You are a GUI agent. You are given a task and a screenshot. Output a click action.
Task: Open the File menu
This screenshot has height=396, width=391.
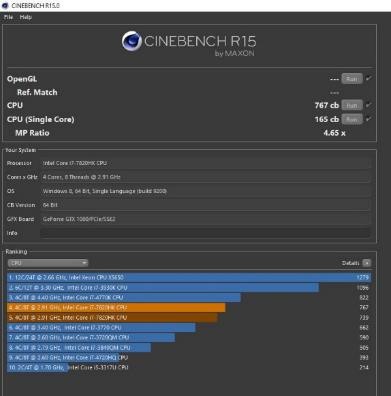8,17
